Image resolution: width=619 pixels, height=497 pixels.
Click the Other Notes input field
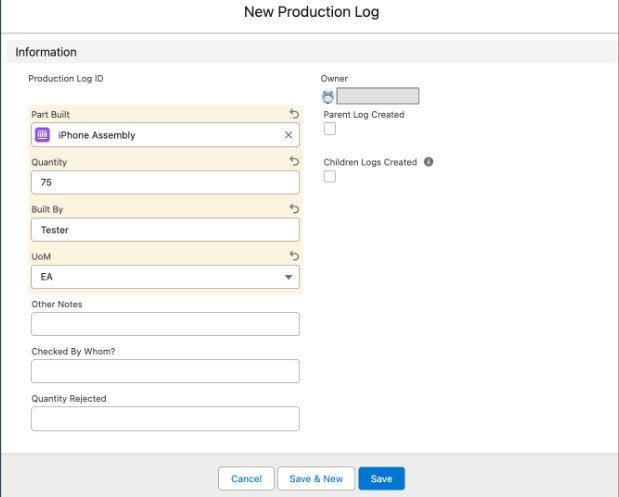click(165, 324)
